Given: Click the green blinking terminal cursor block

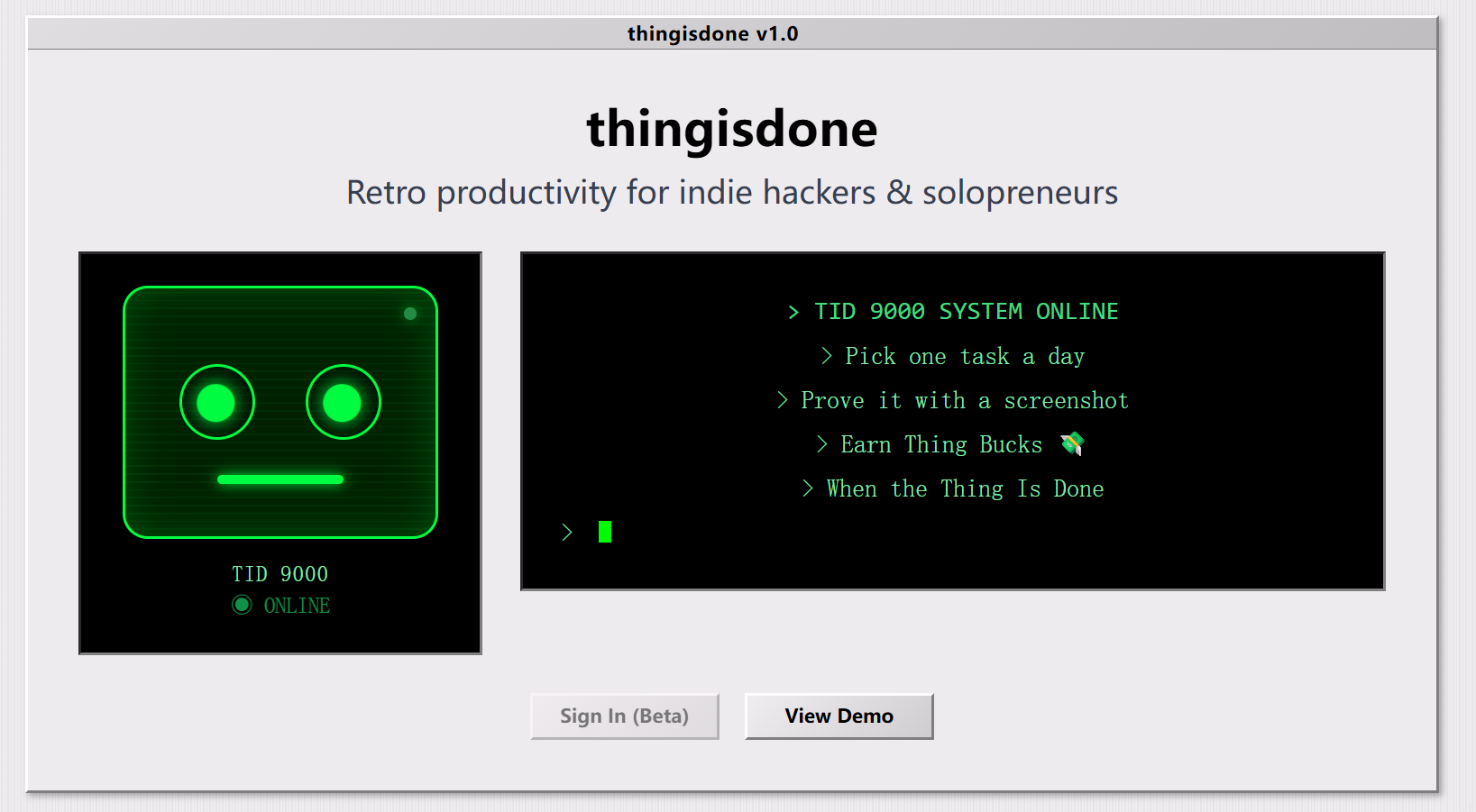Looking at the screenshot, I should [x=605, y=532].
